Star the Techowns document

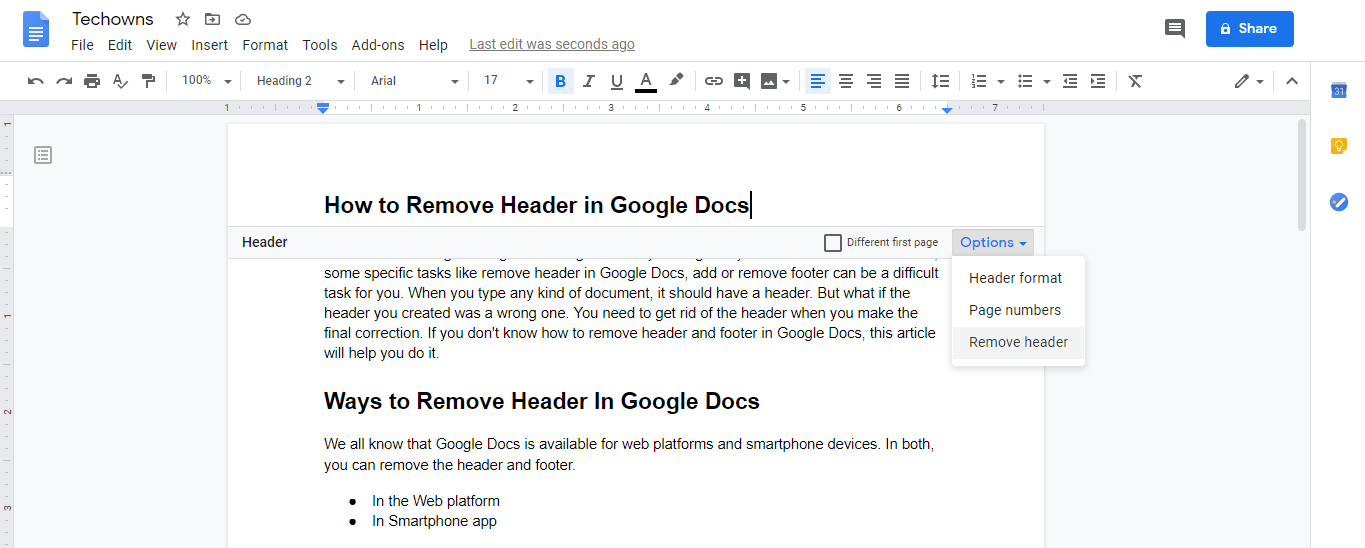click(183, 19)
